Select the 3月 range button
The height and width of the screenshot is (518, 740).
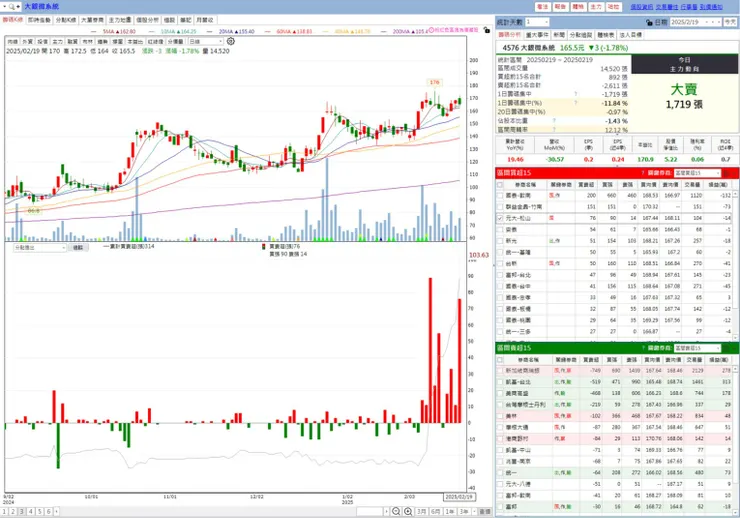click(421, 511)
